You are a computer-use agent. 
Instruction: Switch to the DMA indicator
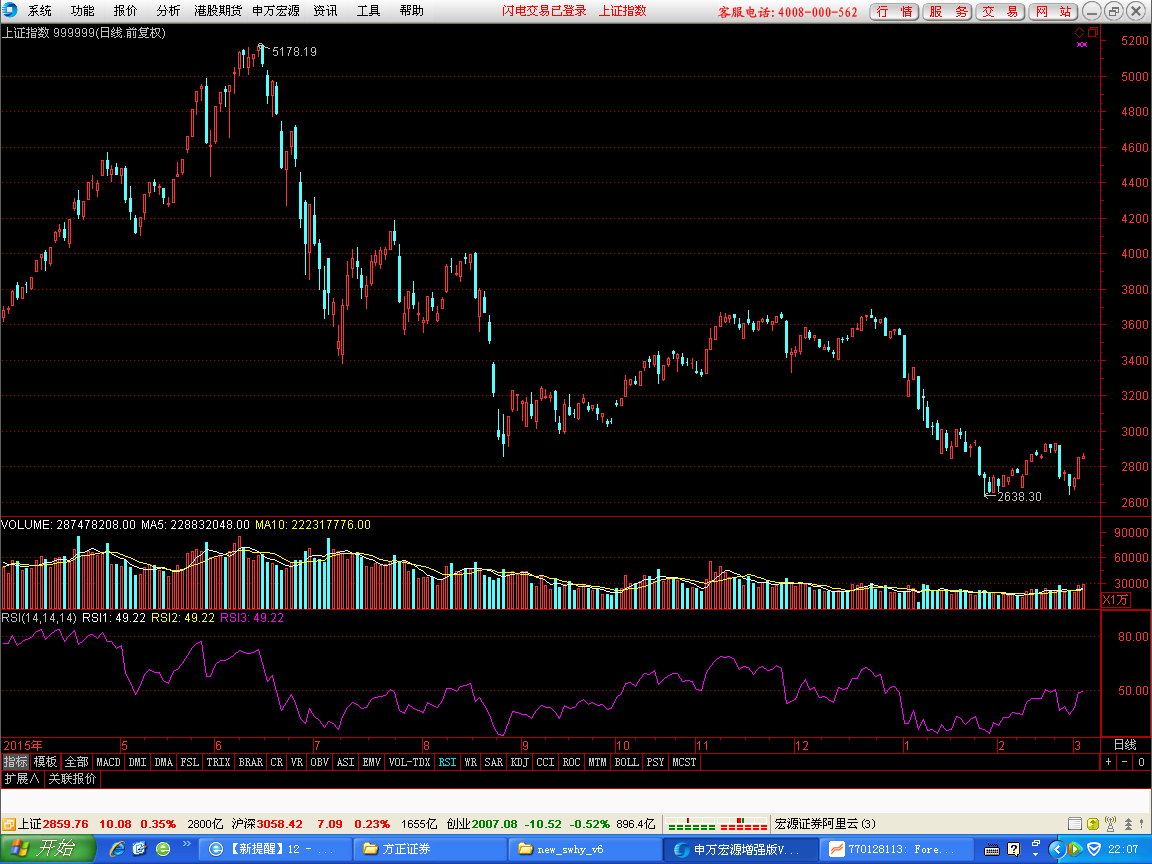click(x=163, y=763)
